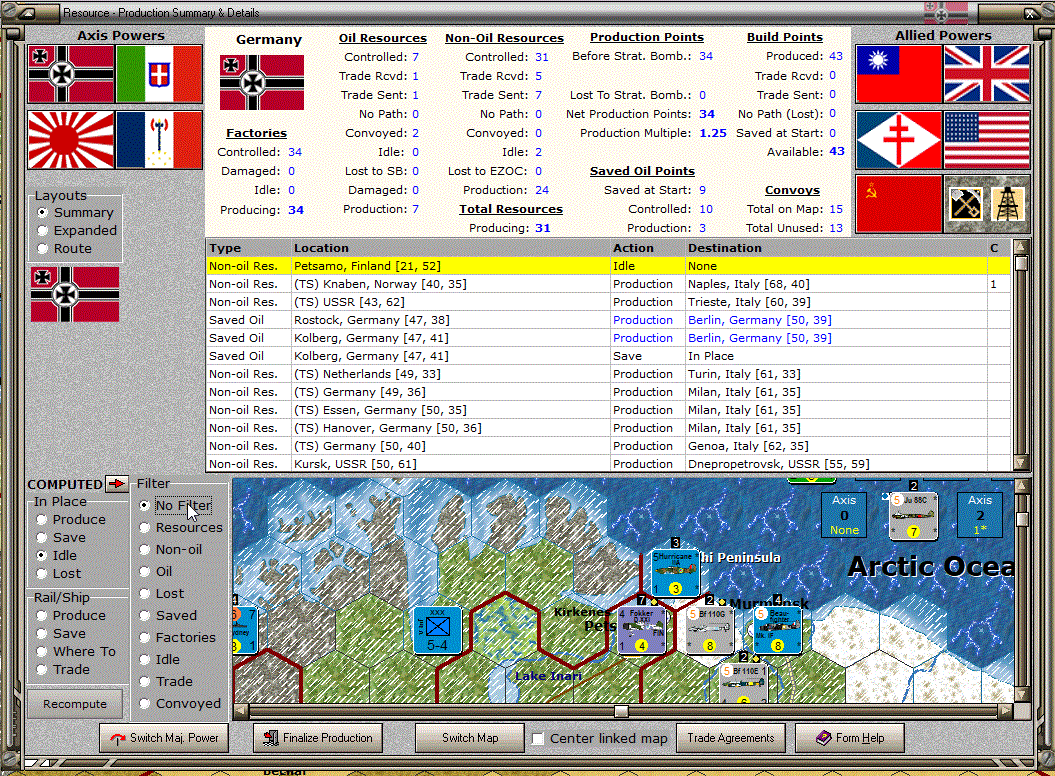Choose Rail/Ship Trade option
The image size is (1055, 776).
point(63,670)
